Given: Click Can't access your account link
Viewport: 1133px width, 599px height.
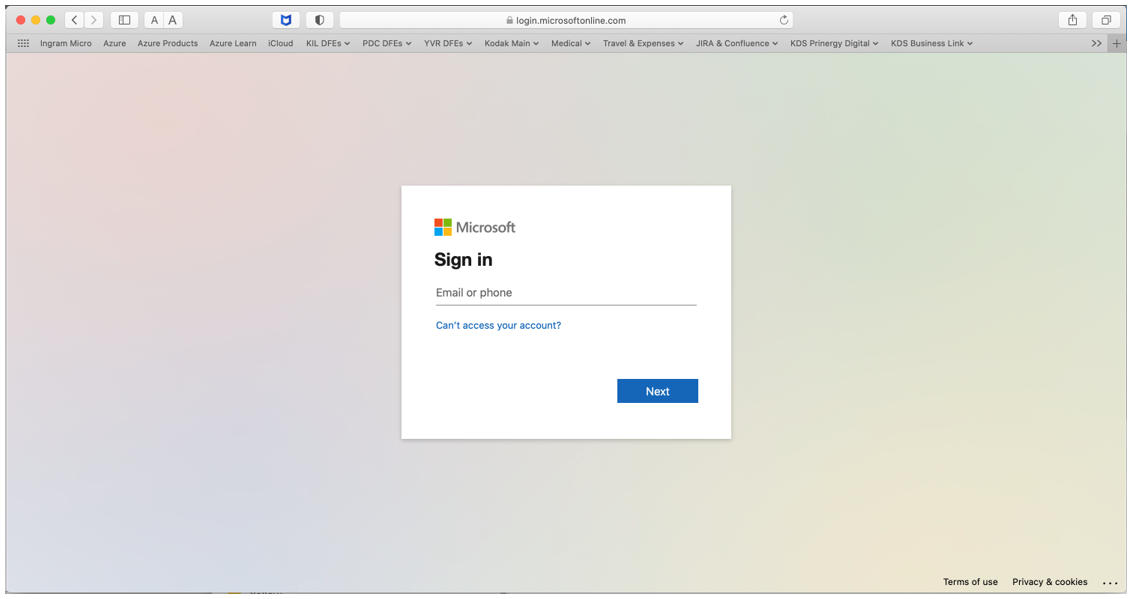Looking at the screenshot, I should [499, 326].
